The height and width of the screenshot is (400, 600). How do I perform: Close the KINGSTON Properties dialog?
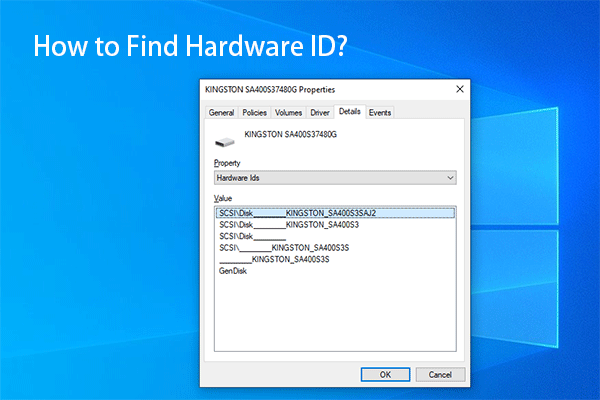tap(460, 89)
